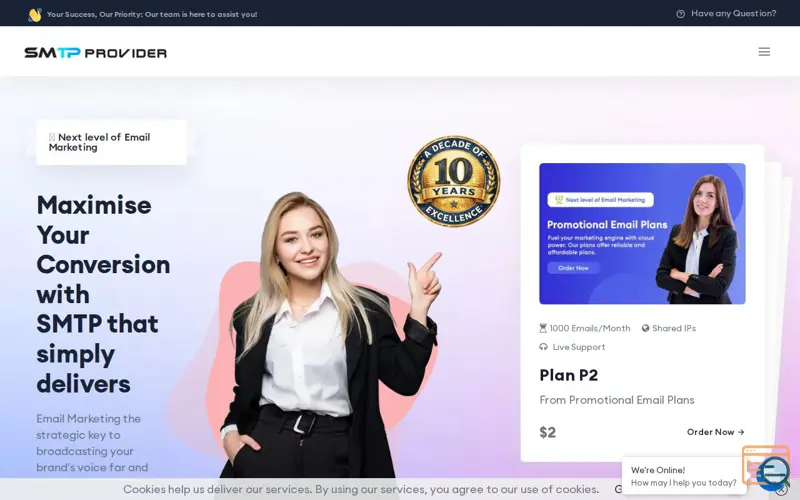
Task: Click the 10 Years Excellence badge
Action: click(454, 181)
